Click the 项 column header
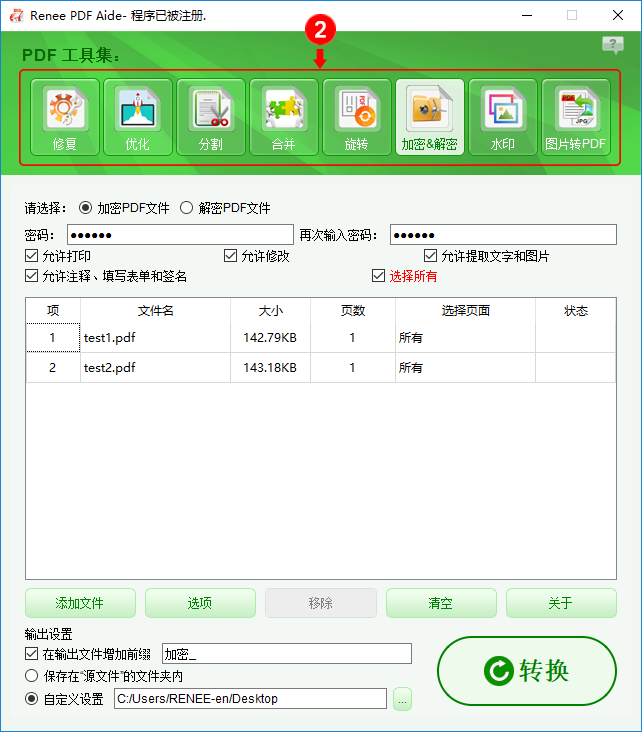Screen dimensions: 642x732 pos(53,310)
